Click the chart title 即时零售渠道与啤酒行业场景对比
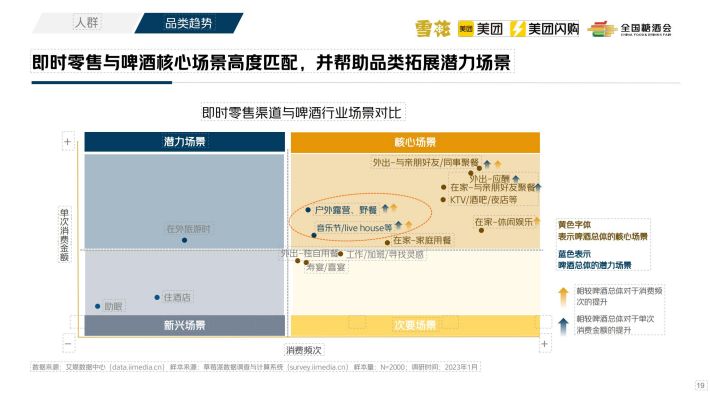Image resolution: width=710 pixels, height=399 pixels. coord(302,112)
